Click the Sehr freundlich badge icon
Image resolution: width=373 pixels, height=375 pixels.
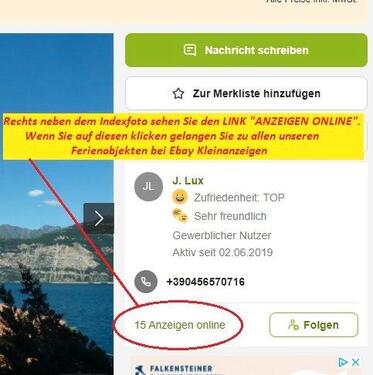(x=180, y=216)
